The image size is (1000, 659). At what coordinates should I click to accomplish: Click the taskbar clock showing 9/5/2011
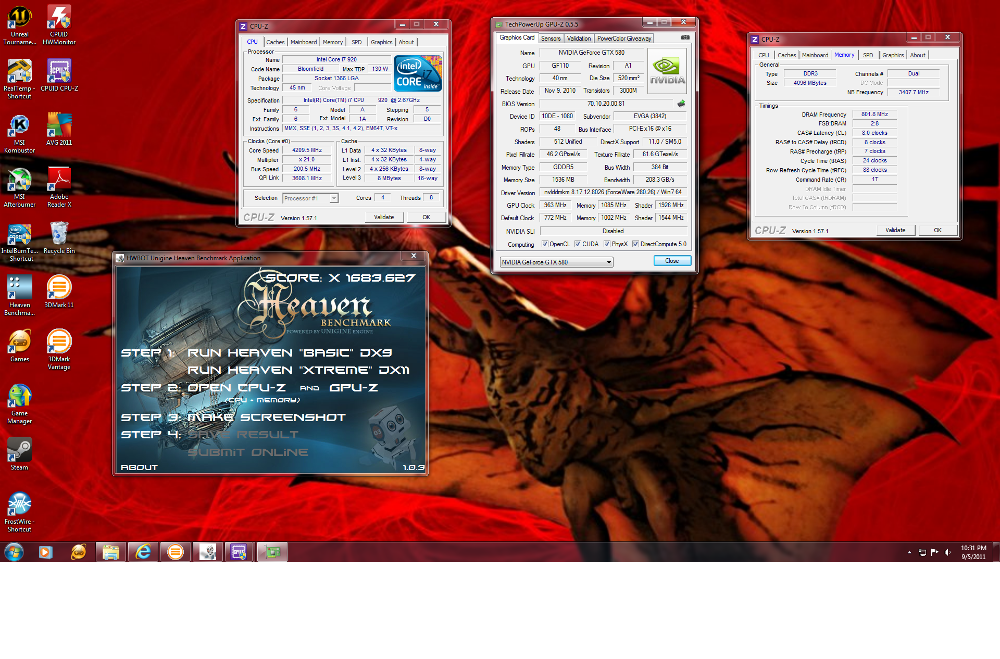point(973,552)
